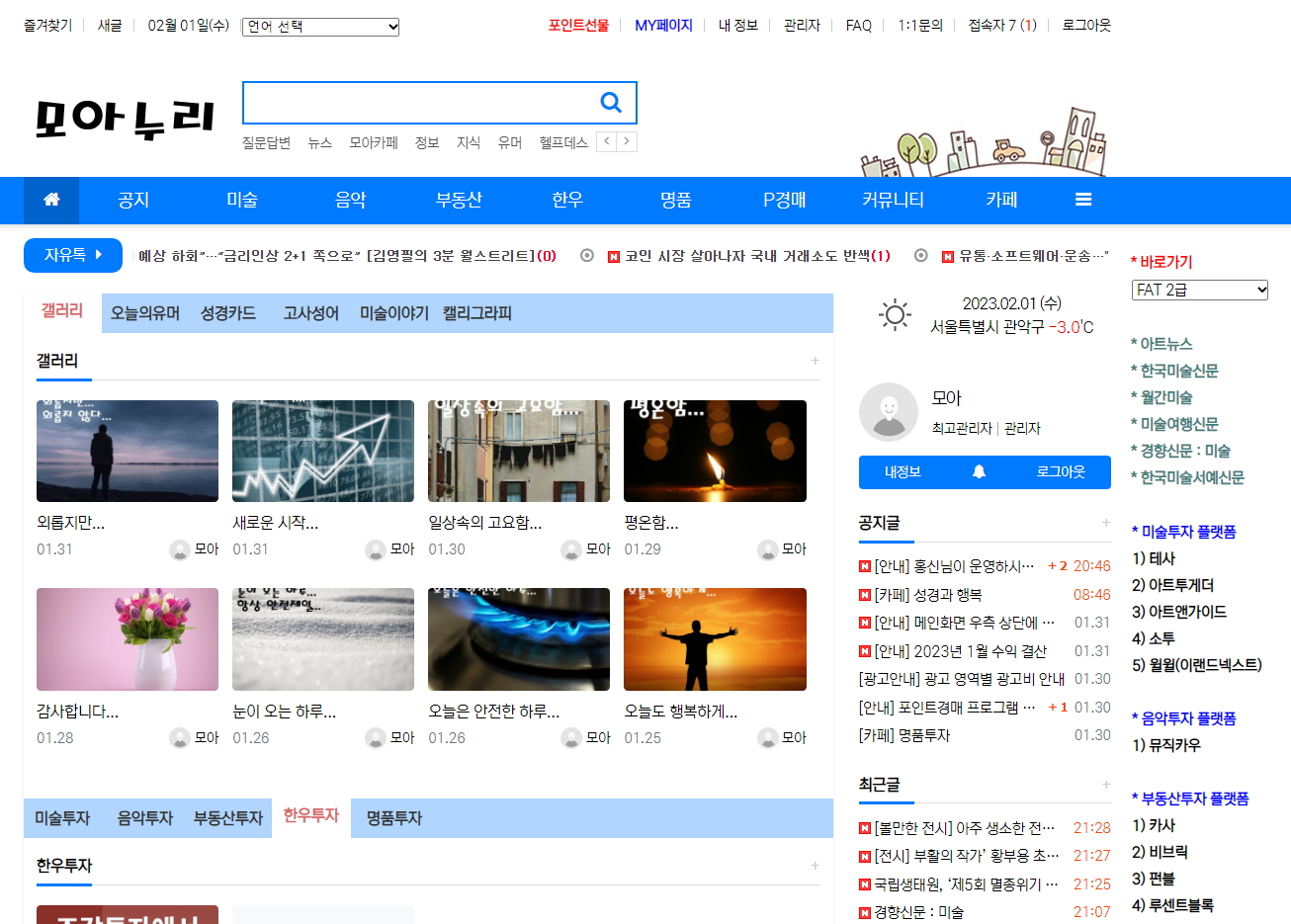Open the hamburger menu icon

tap(1083, 200)
